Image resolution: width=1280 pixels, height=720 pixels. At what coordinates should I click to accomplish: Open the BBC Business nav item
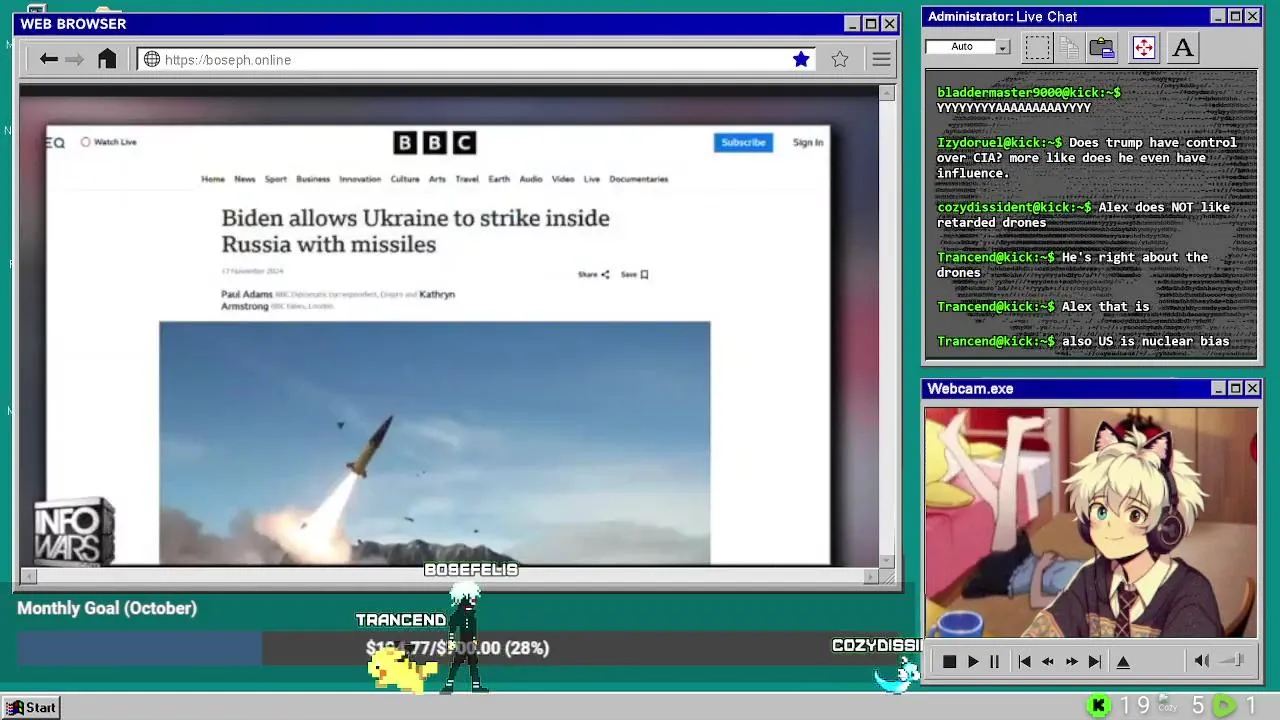[x=313, y=179]
